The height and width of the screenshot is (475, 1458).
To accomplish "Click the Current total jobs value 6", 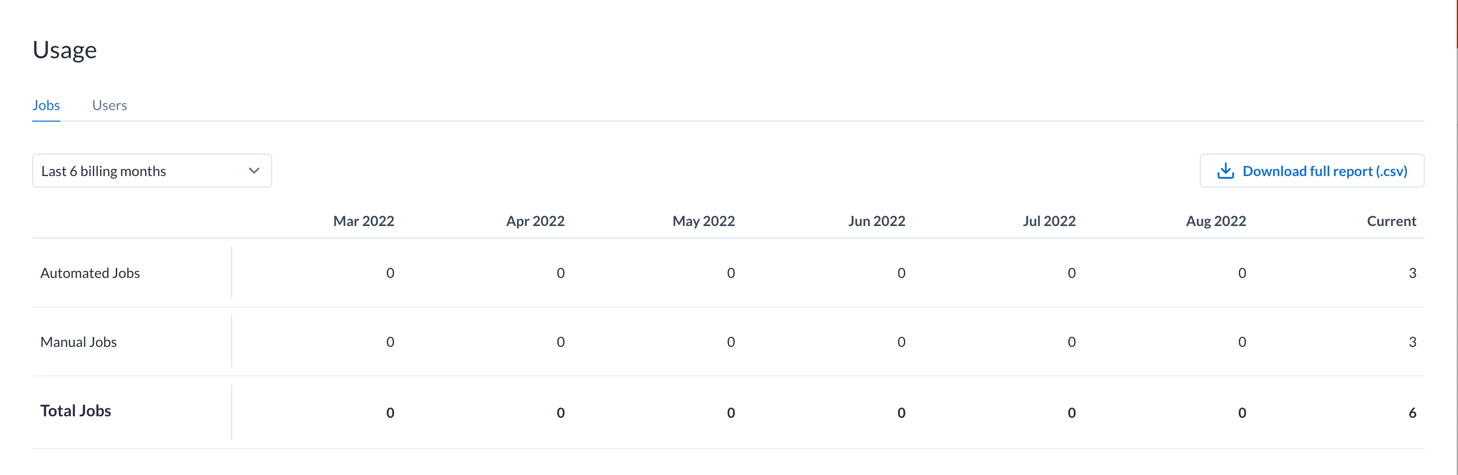I will [x=1412, y=412].
